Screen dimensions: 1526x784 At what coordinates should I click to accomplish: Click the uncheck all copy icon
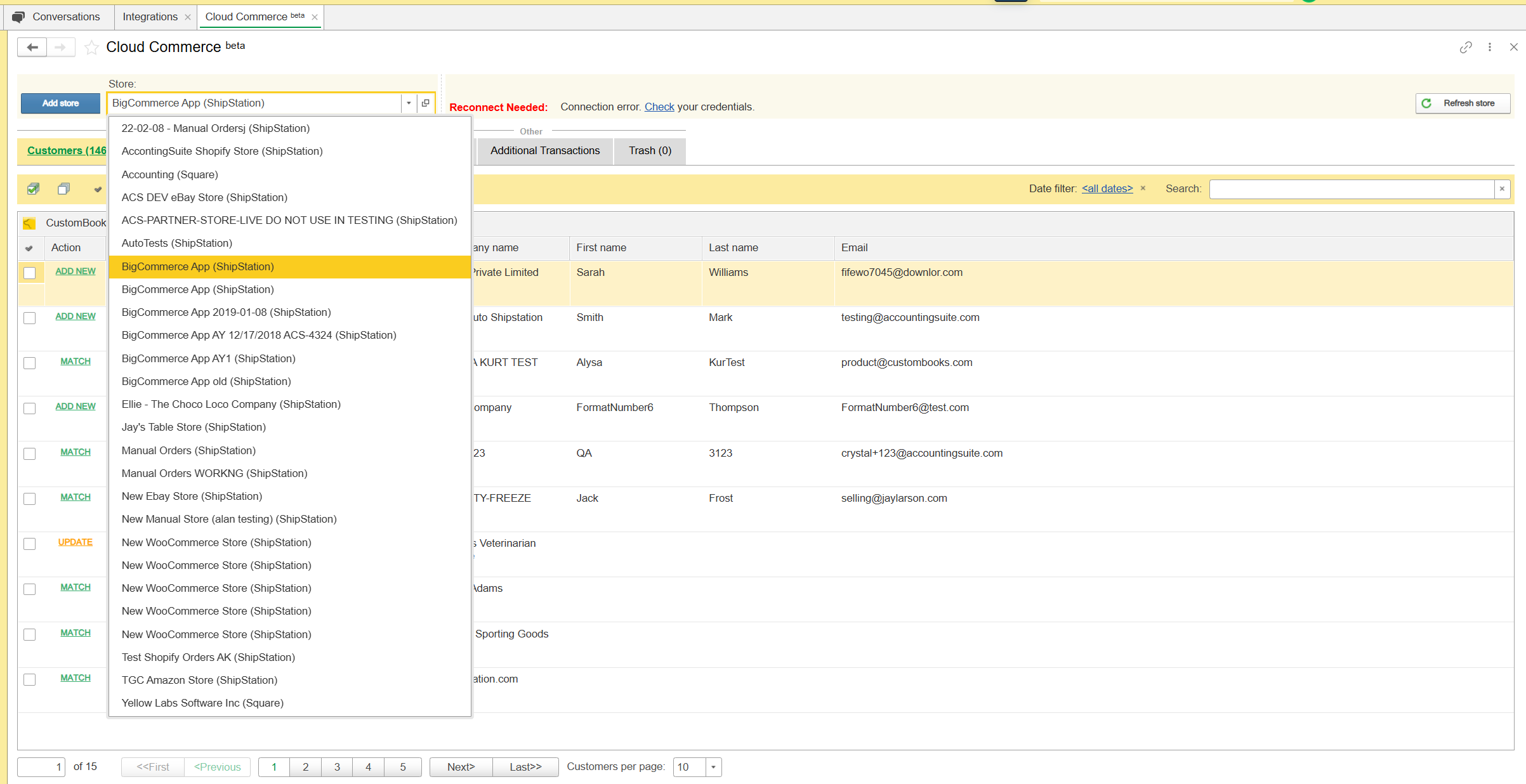[x=63, y=189]
